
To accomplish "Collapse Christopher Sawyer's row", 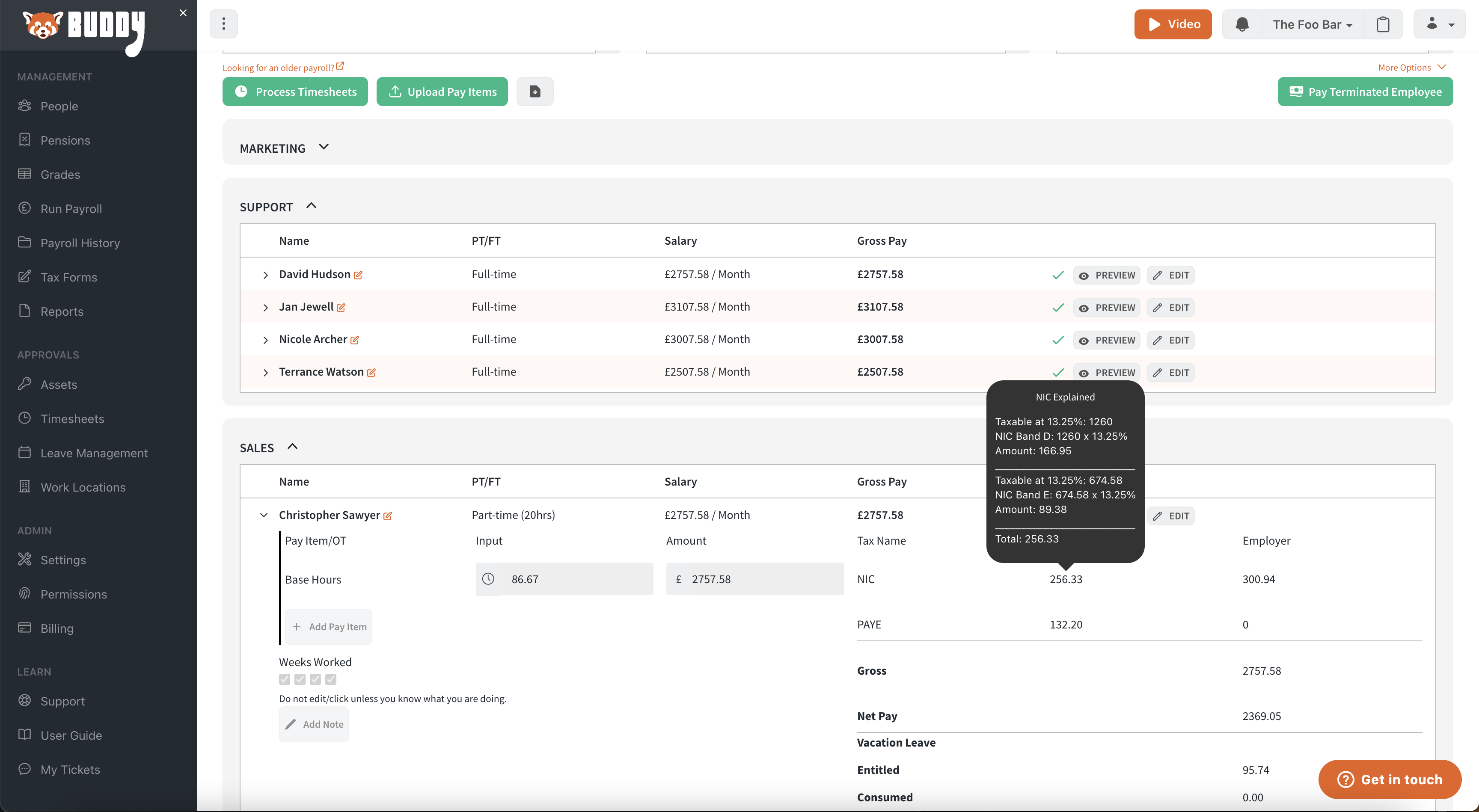I will (264, 516).
